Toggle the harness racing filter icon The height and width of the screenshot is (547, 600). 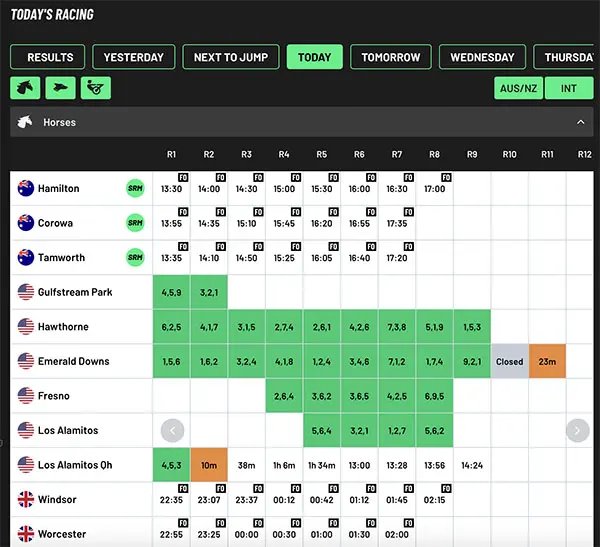96,88
